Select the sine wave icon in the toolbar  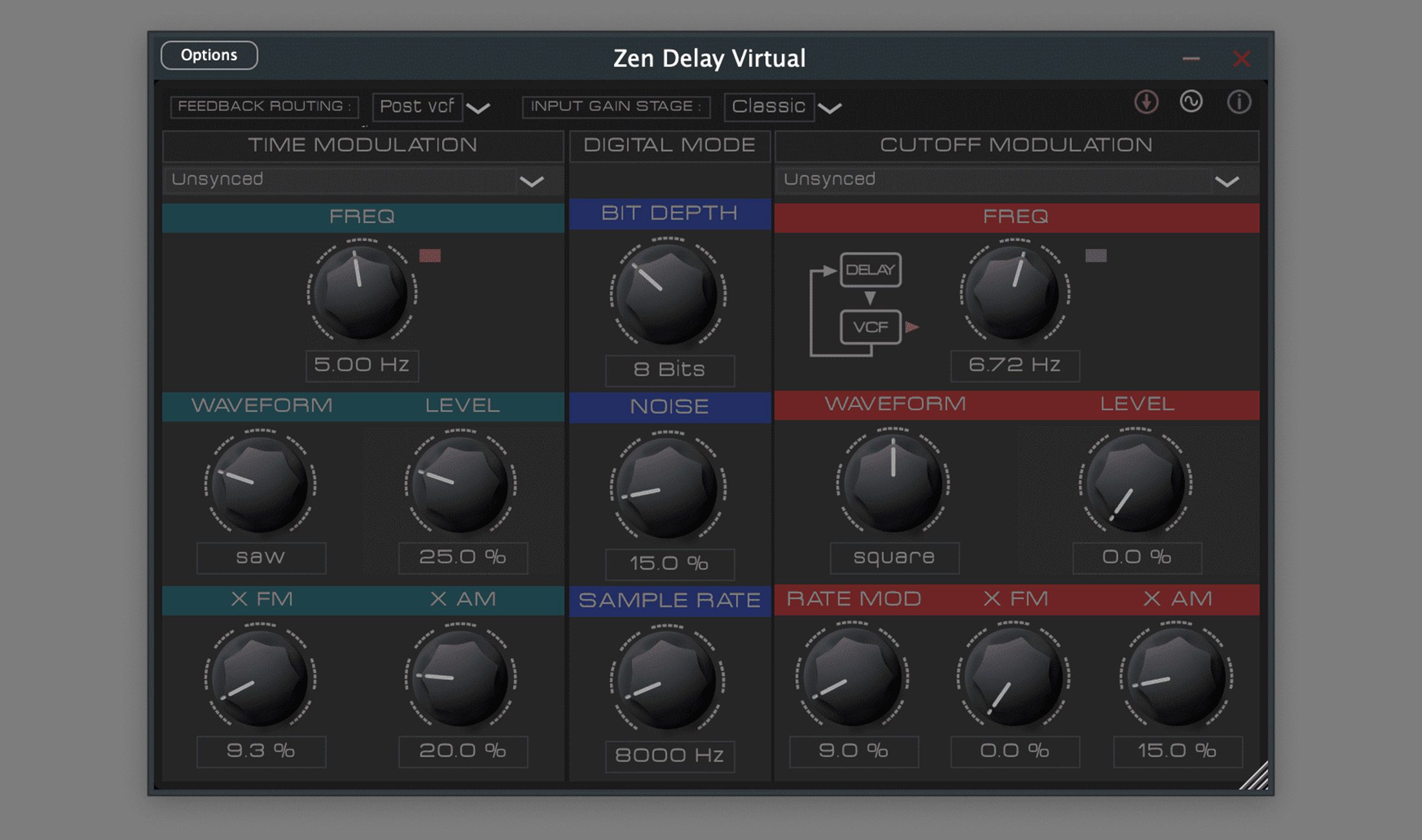click(1193, 102)
